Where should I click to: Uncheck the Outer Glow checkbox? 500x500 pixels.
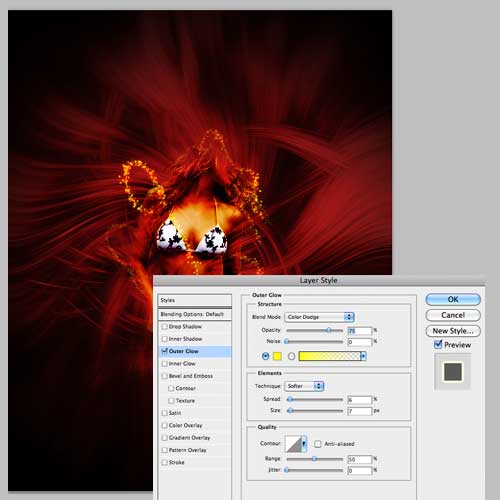[164, 351]
